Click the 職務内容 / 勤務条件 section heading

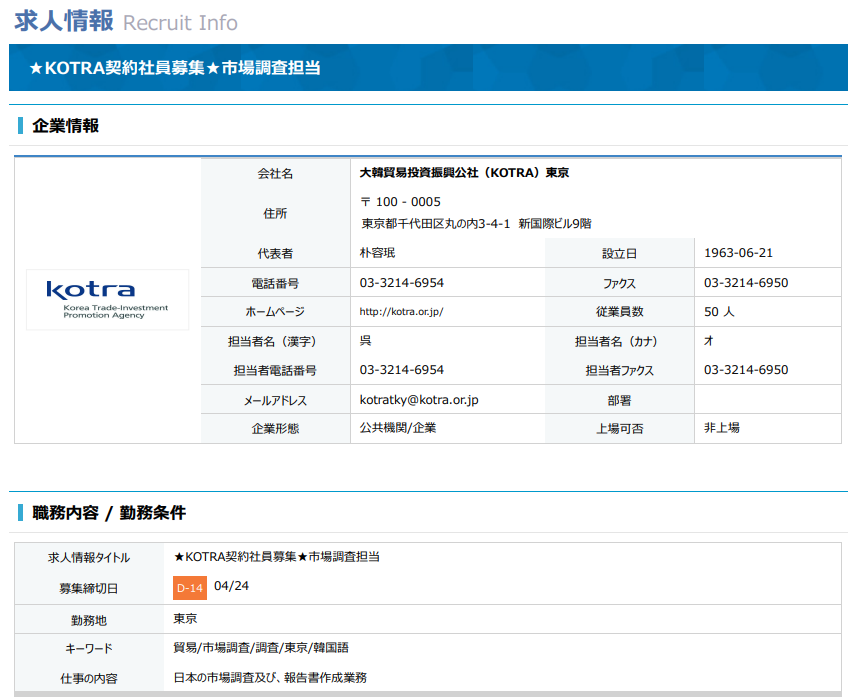[109, 512]
